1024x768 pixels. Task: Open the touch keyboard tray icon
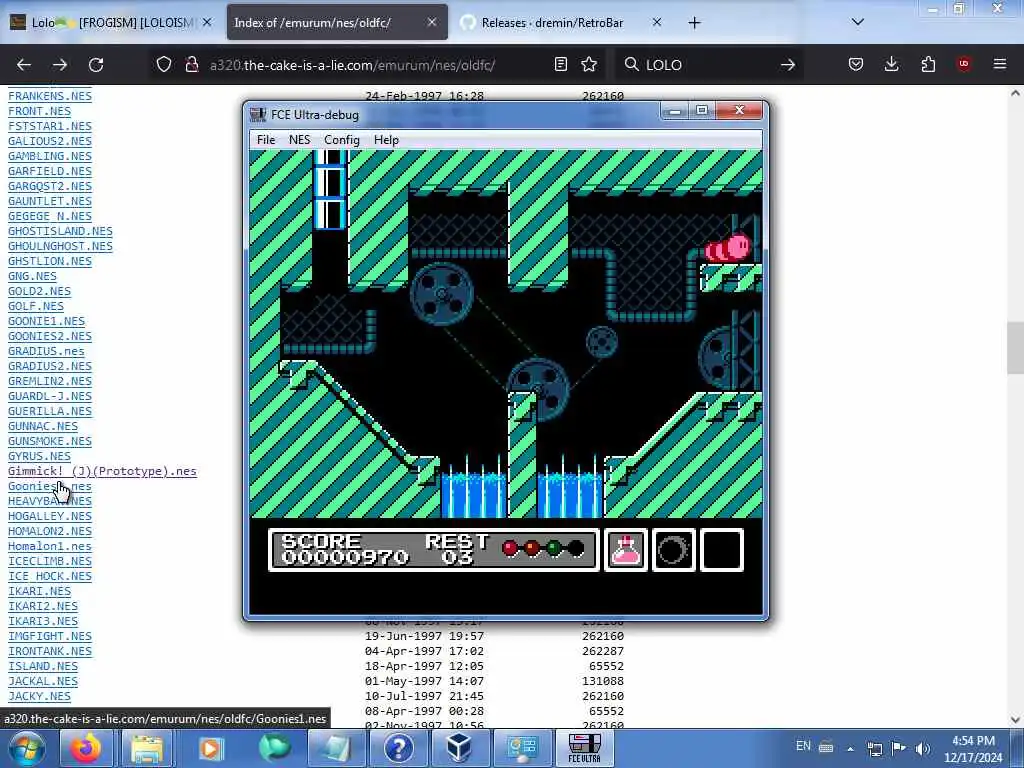(x=826, y=748)
